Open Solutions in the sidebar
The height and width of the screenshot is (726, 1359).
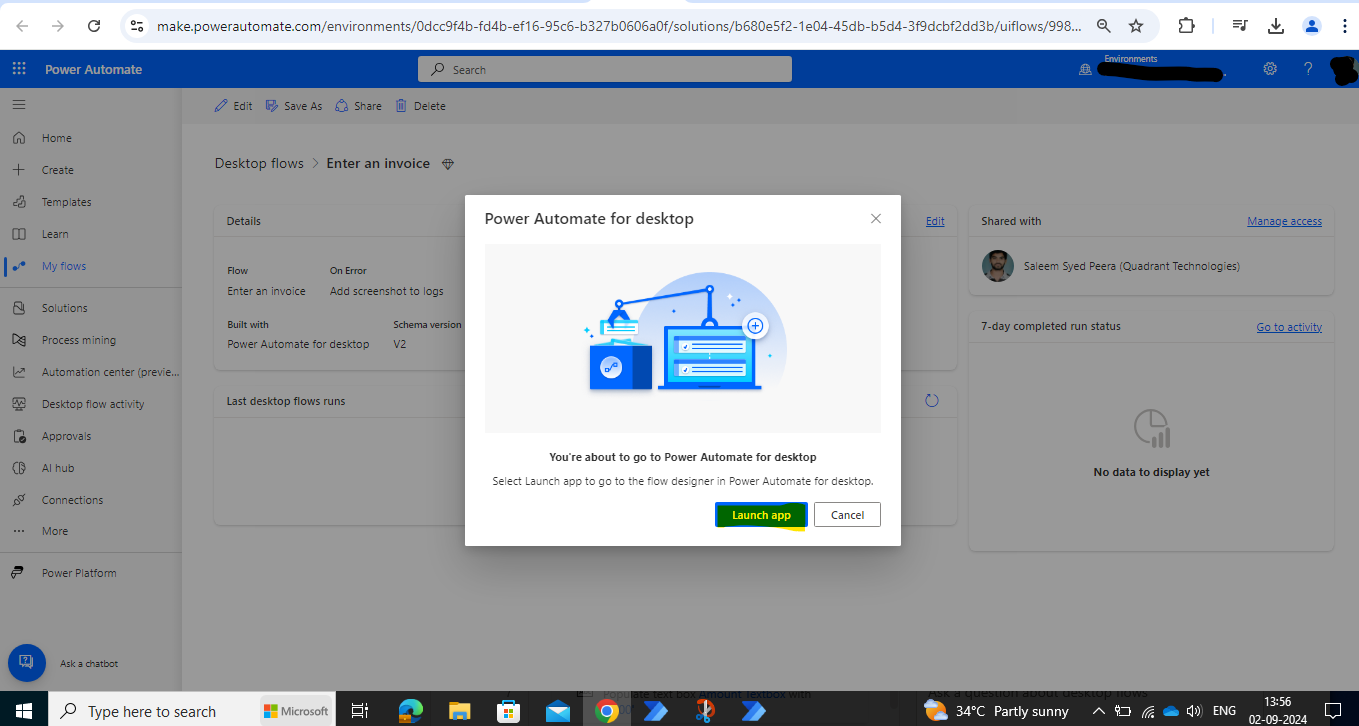[x=64, y=308]
